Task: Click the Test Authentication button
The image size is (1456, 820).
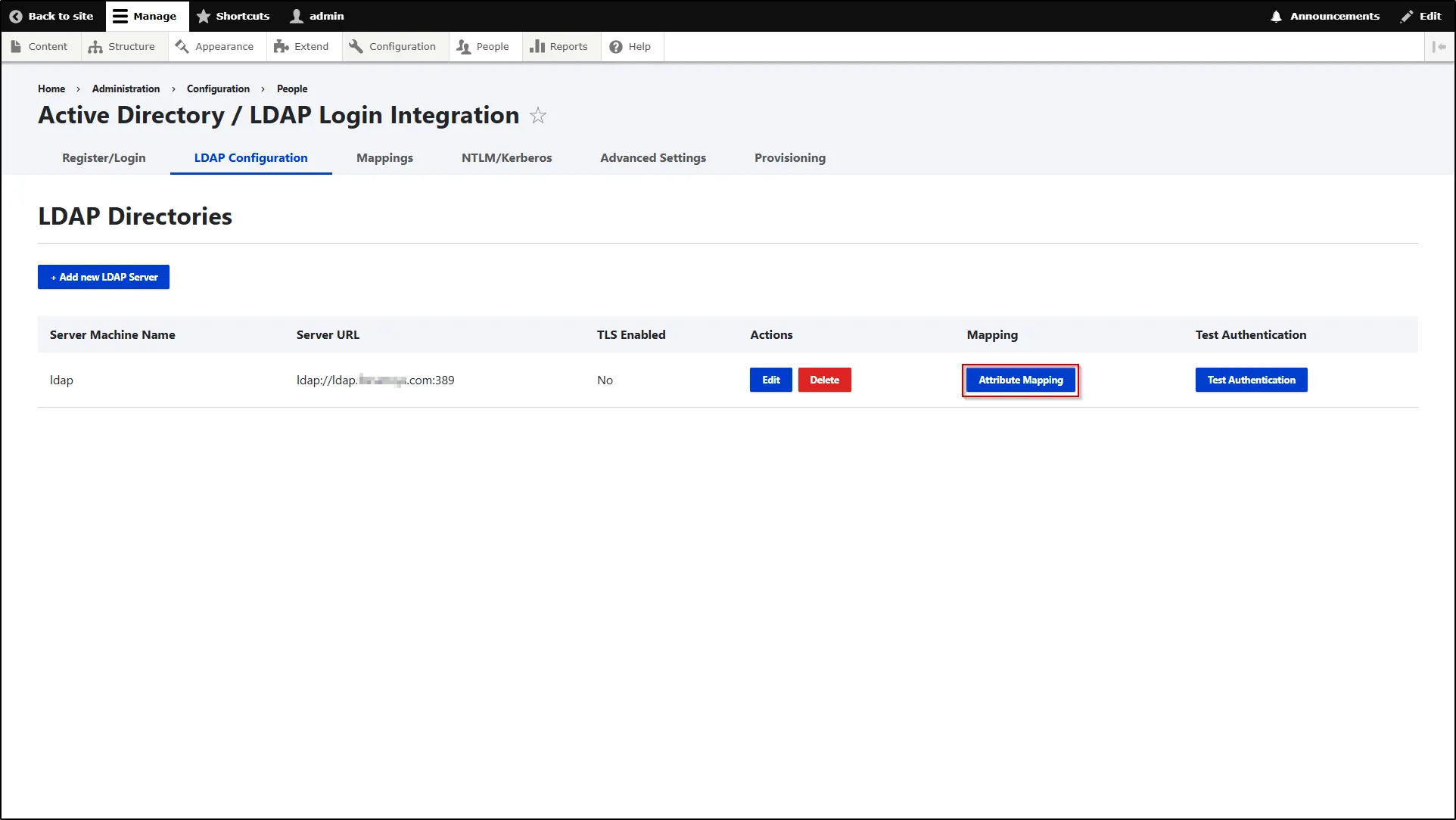Action: [1251, 380]
